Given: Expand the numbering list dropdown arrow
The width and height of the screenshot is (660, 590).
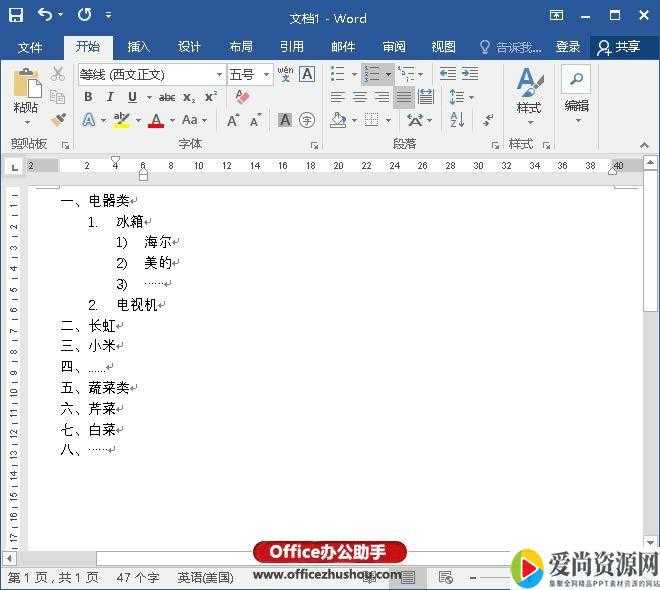Looking at the screenshot, I should [388, 74].
